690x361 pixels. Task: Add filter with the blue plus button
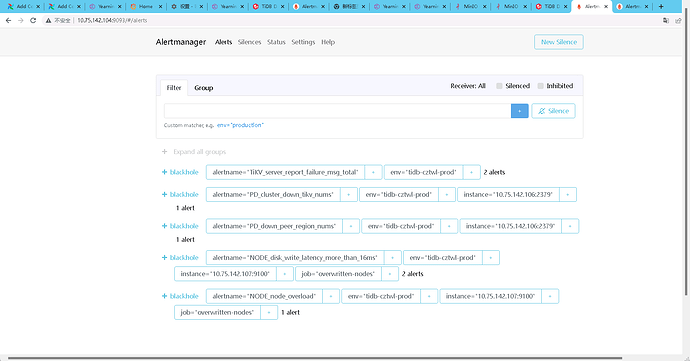point(520,111)
